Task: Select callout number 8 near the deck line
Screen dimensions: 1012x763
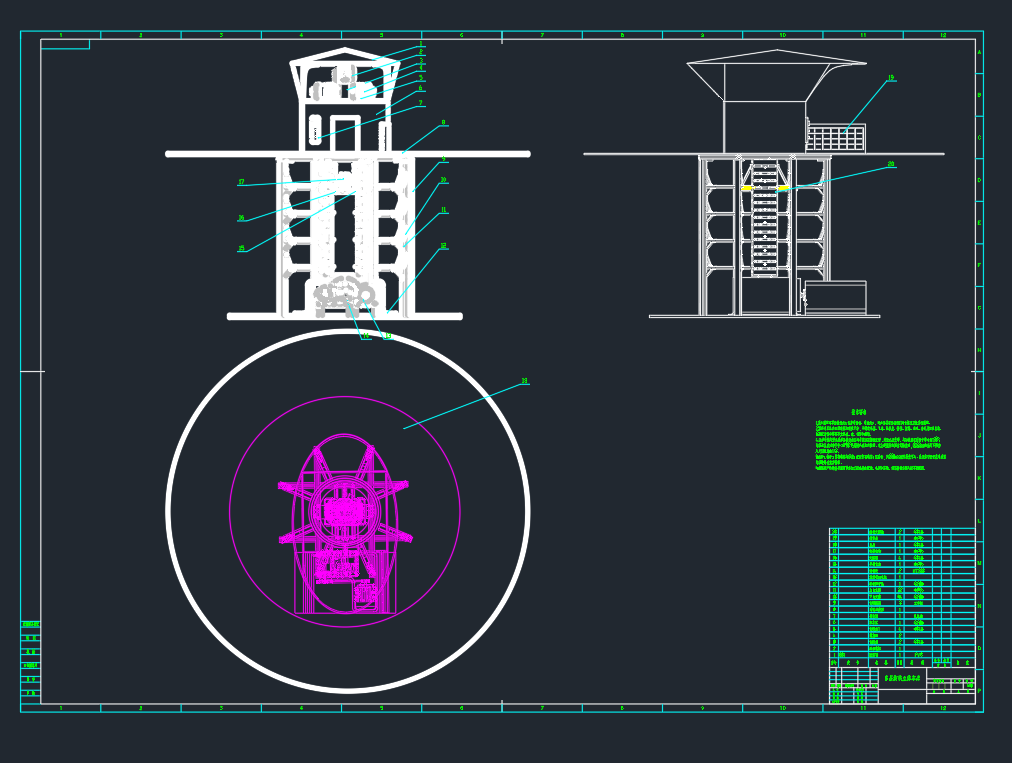Action: click(x=443, y=122)
